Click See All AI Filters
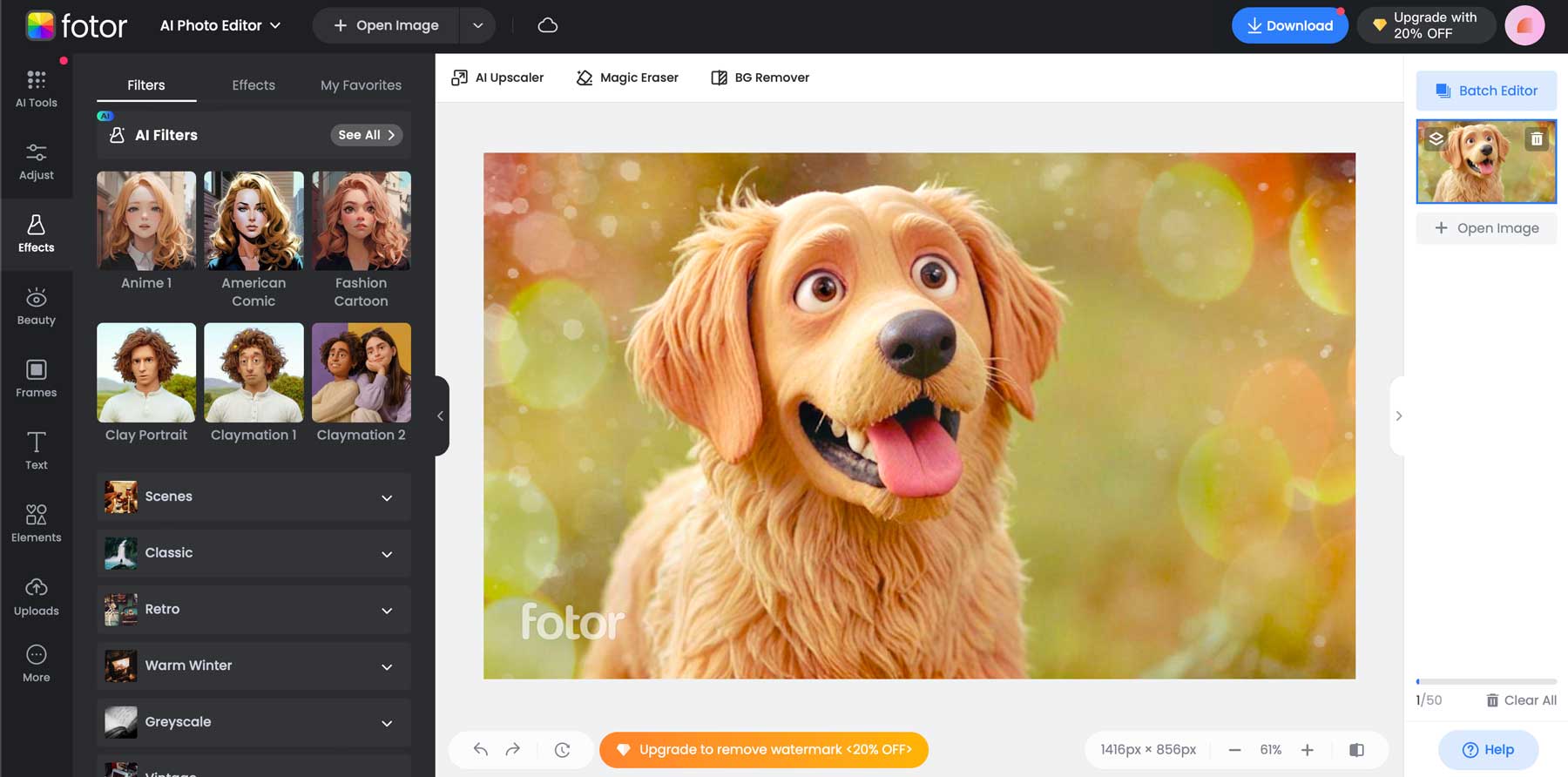 coord(366,135)
